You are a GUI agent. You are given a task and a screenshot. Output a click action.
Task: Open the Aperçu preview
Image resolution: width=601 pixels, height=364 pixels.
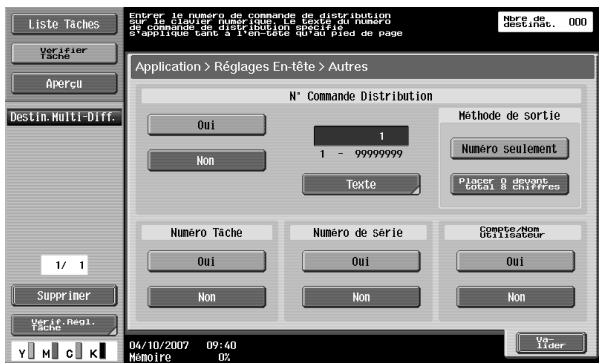tap(64, 84)
